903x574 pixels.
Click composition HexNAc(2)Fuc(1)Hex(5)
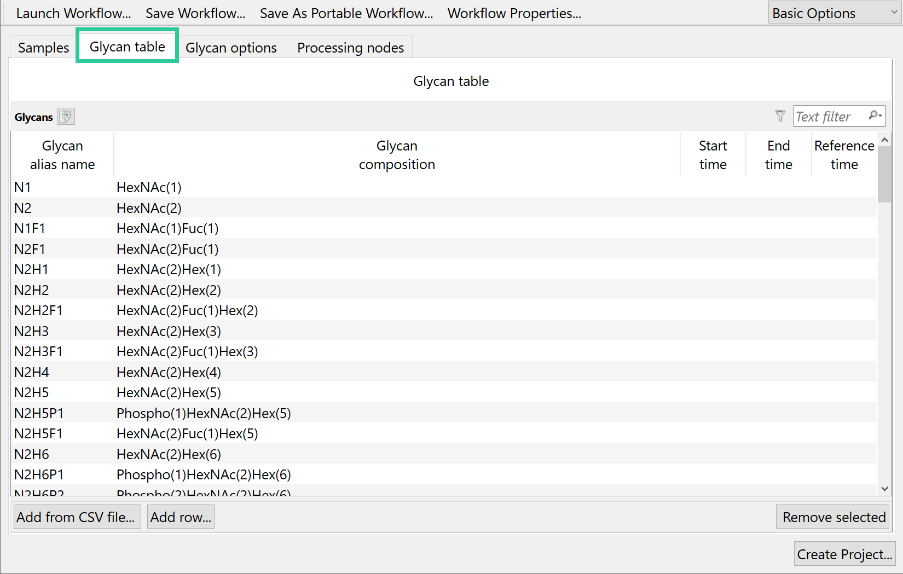pos(187,434)
